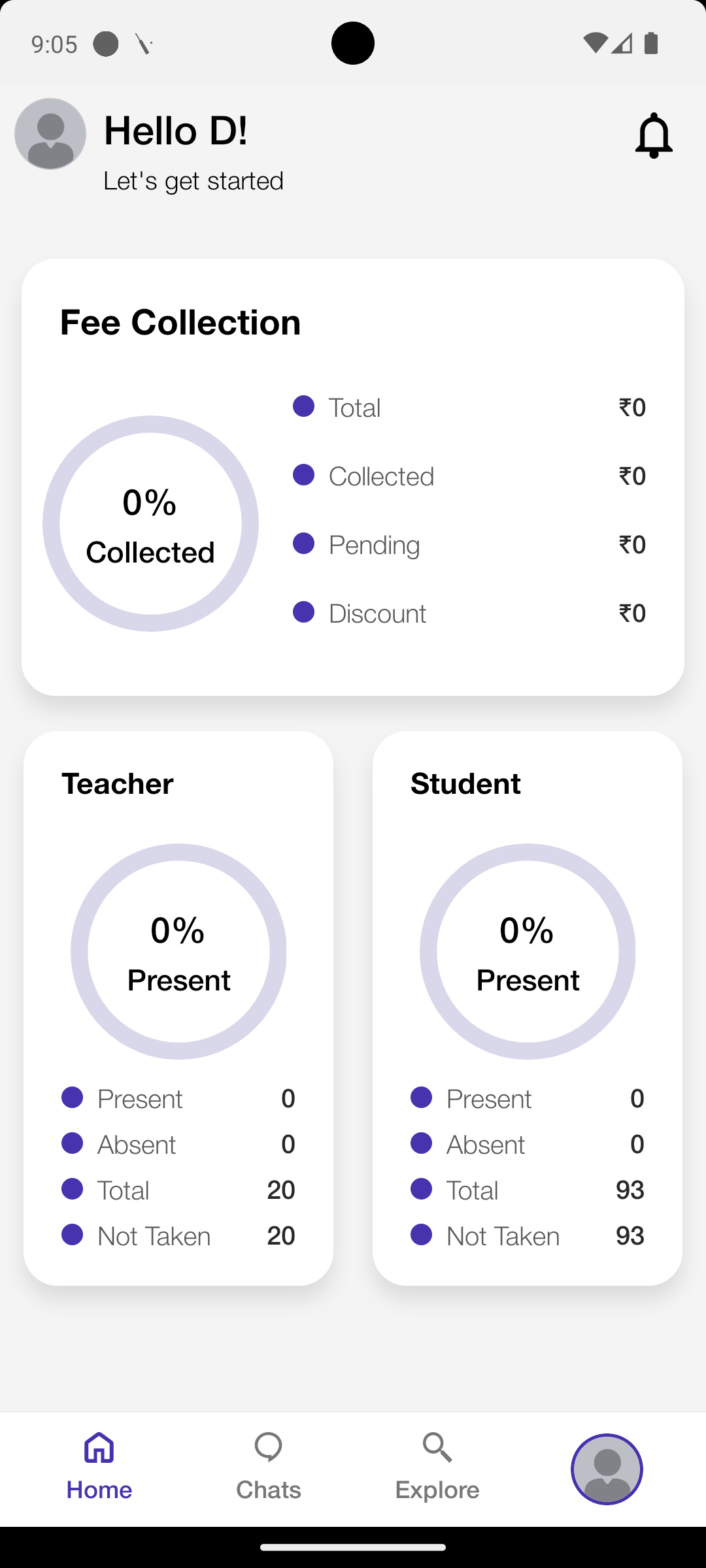Screen dimensions: 706x1568
Task: Tap the profile avatar beside Hello D!
Action: pyautogui.click(x=50, y=134)
